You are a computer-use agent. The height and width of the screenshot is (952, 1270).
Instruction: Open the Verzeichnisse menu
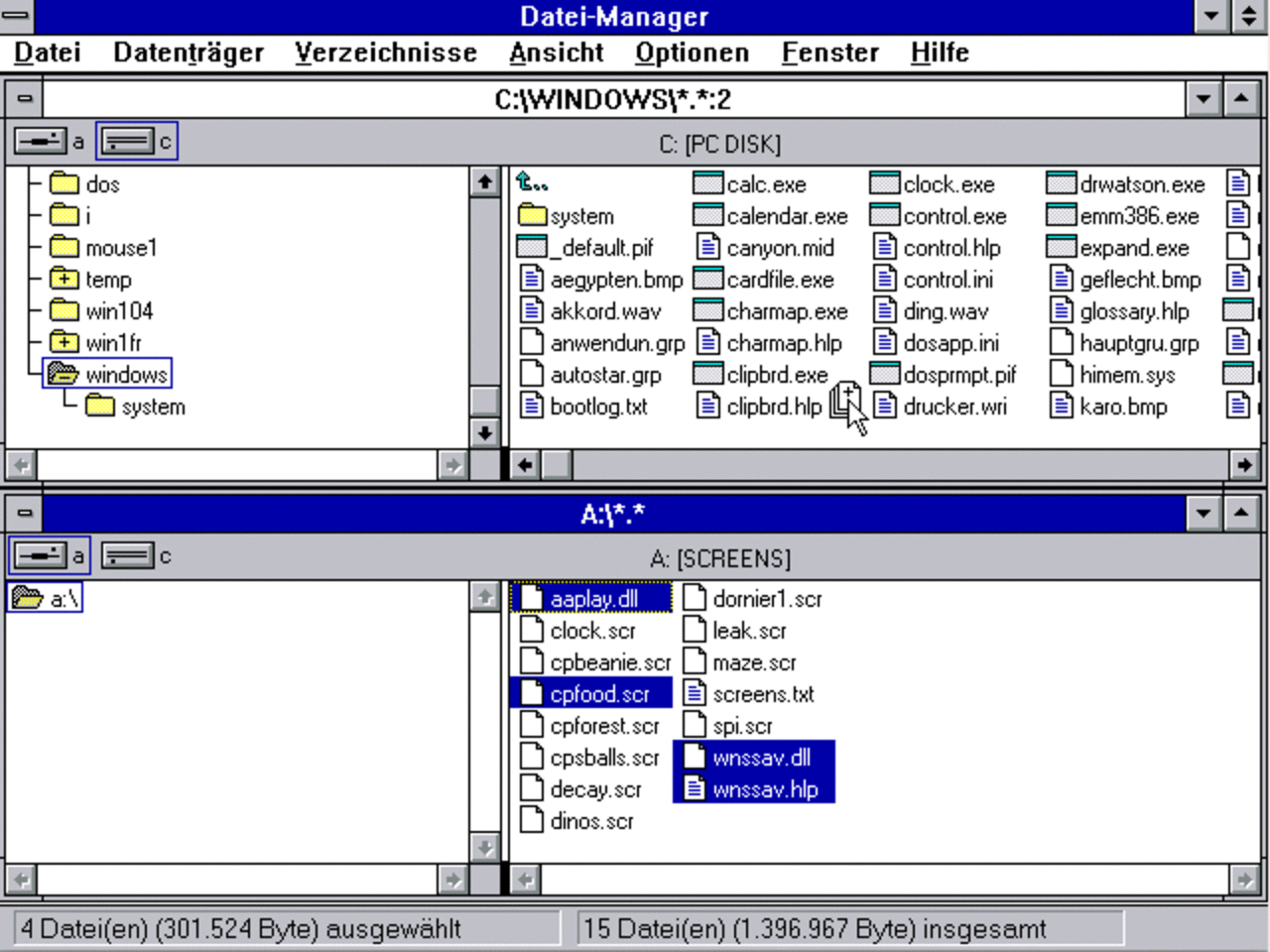point(386,52)
